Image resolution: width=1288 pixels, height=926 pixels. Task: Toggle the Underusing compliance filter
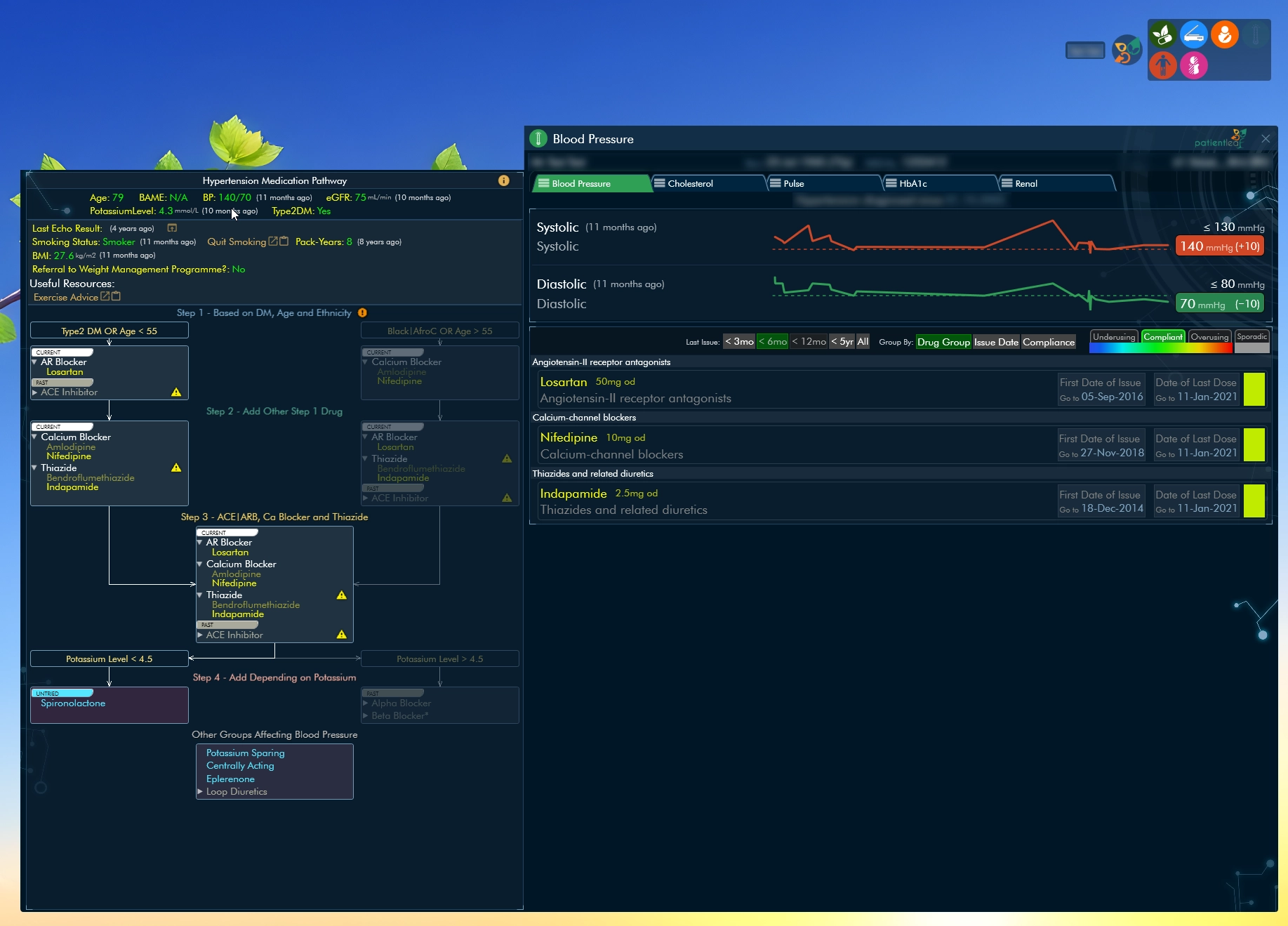point(1113,337)
